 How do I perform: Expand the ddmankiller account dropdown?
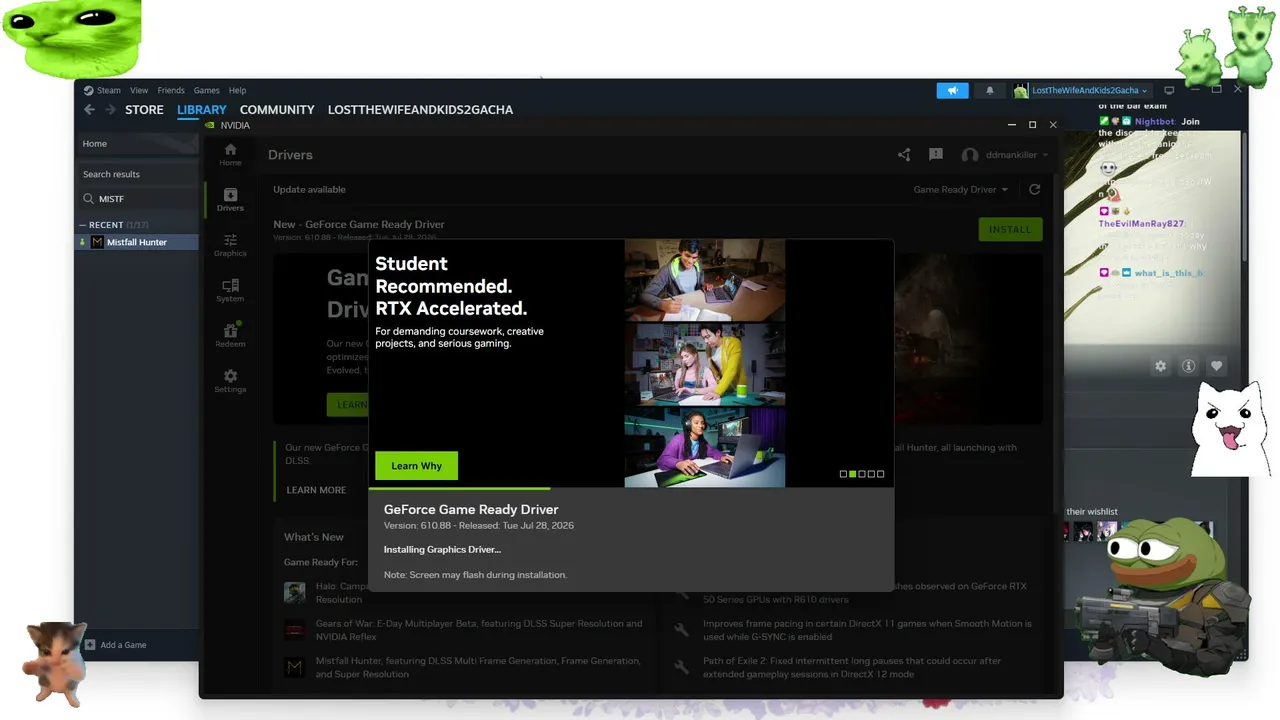[1005, 155]
